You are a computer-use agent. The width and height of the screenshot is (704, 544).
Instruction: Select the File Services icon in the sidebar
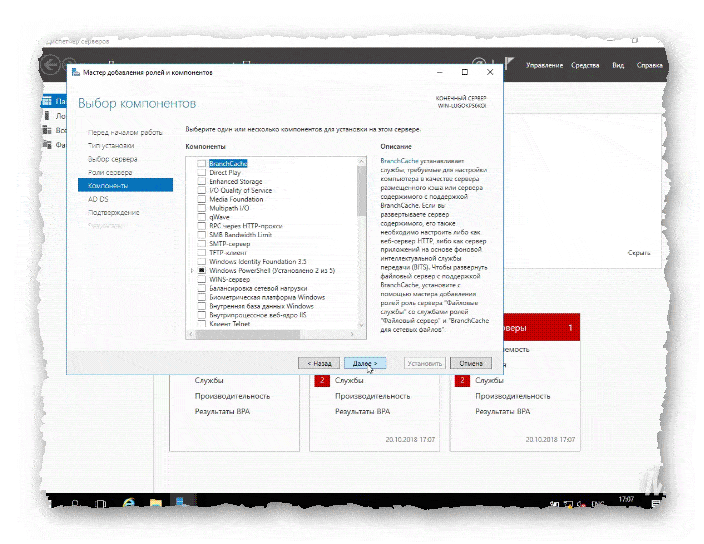click(x=47, y=145)
